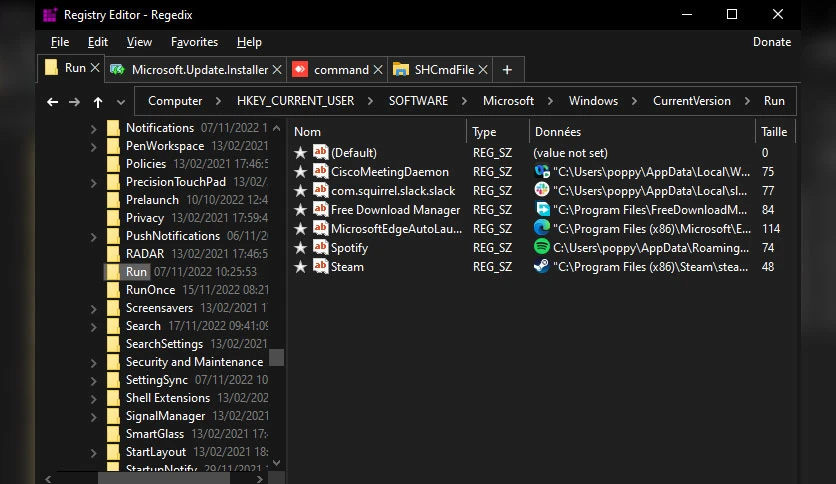Viewport: 836px width, 484px height.
Task: Click the tree horizontal scrollbar right arrow
Action: click(x=260, y=479)
